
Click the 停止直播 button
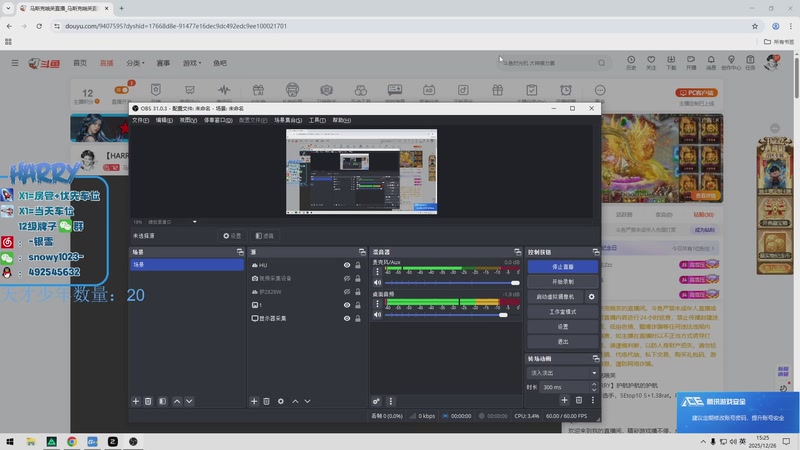[x=563, y=267]
